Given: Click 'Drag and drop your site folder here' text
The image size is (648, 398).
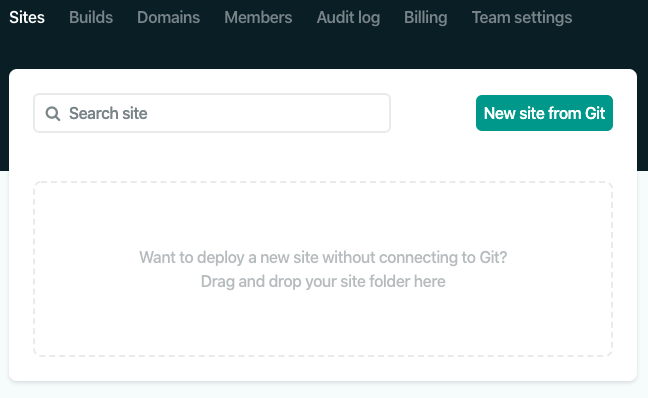Looking at the screenshot, I should point(323,281).
